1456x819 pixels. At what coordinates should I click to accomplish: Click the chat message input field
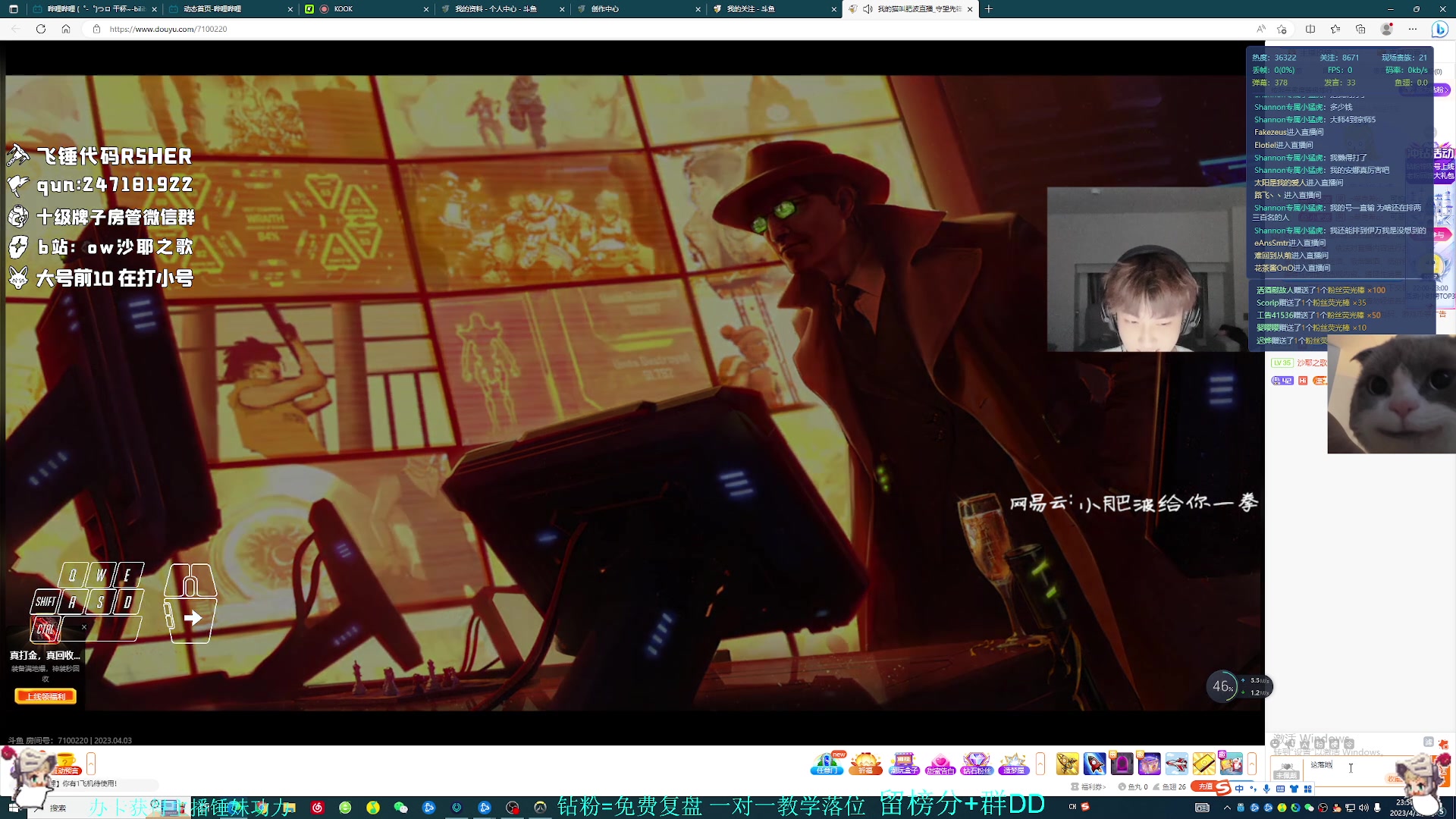click(x=1351, y=768)
